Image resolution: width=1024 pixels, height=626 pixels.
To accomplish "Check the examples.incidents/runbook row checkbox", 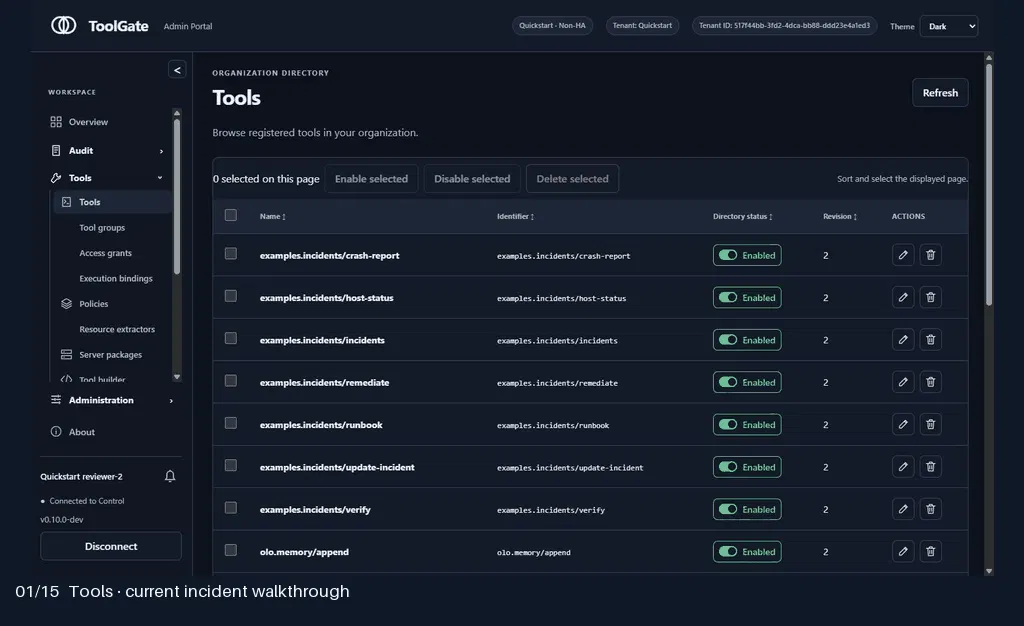I will tap(231, 423).
